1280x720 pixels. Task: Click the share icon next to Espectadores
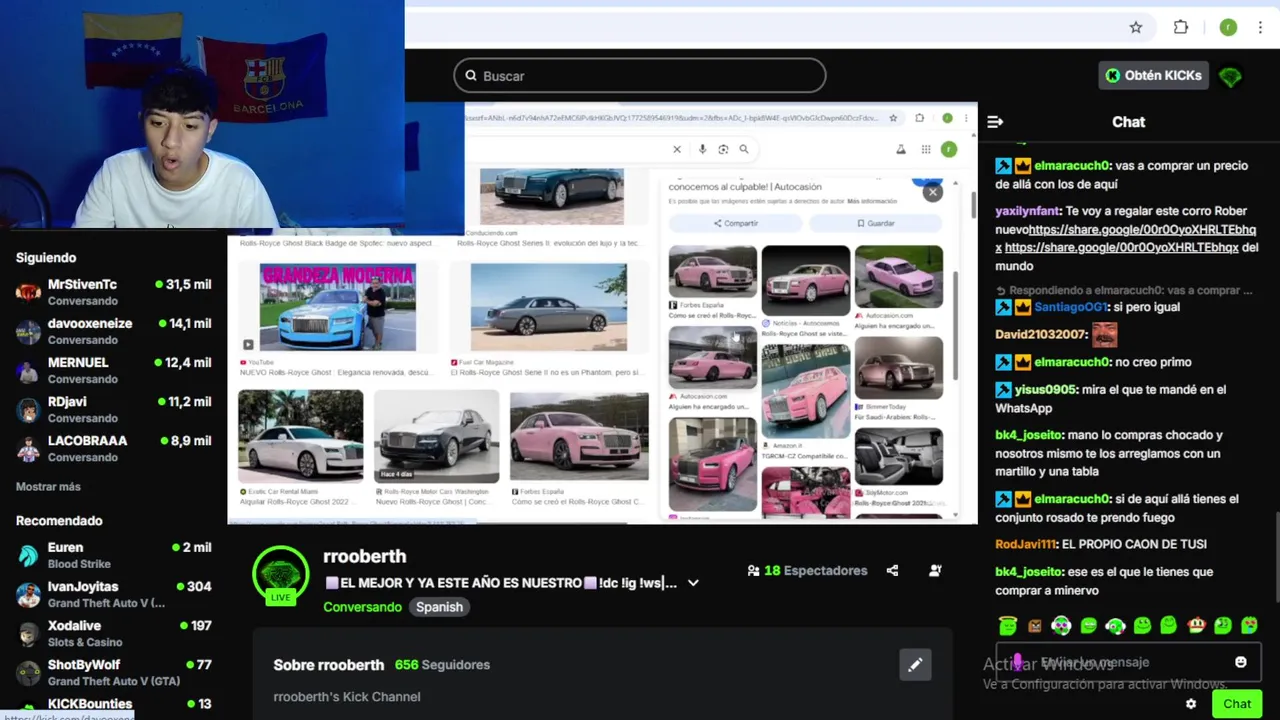[892, 571]
